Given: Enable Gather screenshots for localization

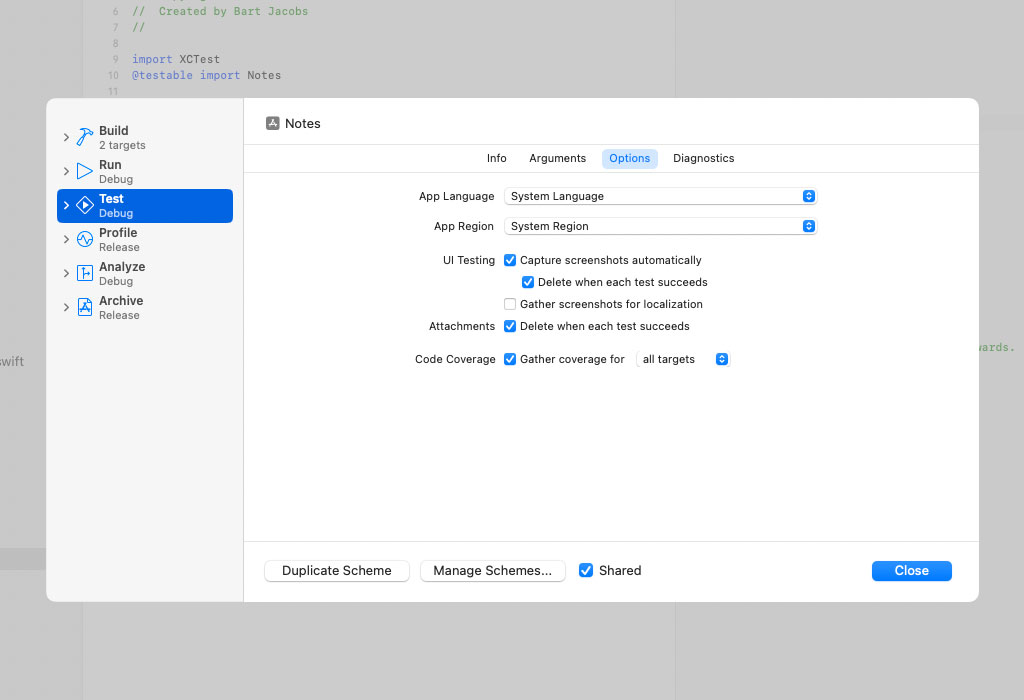Looking at the screenshot, I should (509, 304).
